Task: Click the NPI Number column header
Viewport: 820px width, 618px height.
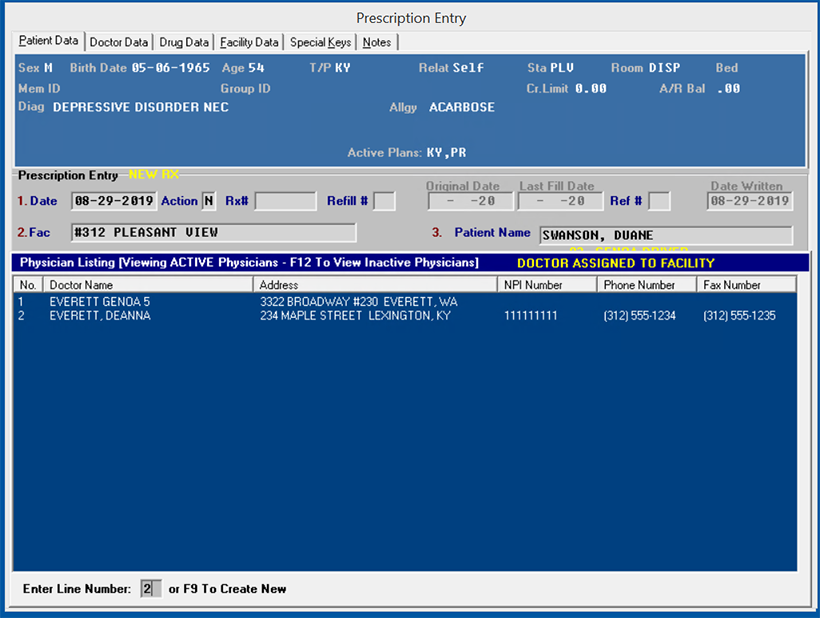Action: click(x=547, y=285)
